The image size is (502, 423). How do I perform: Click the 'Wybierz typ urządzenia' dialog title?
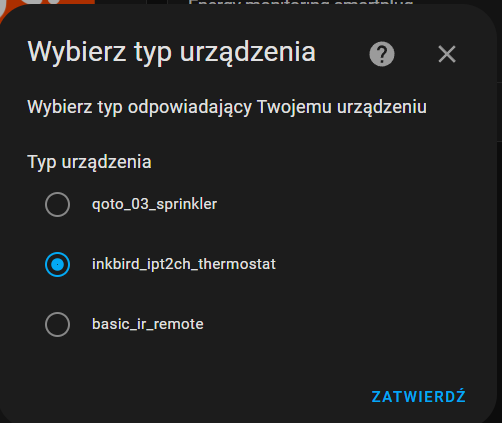pyautogui.click(x=171, y=52)
